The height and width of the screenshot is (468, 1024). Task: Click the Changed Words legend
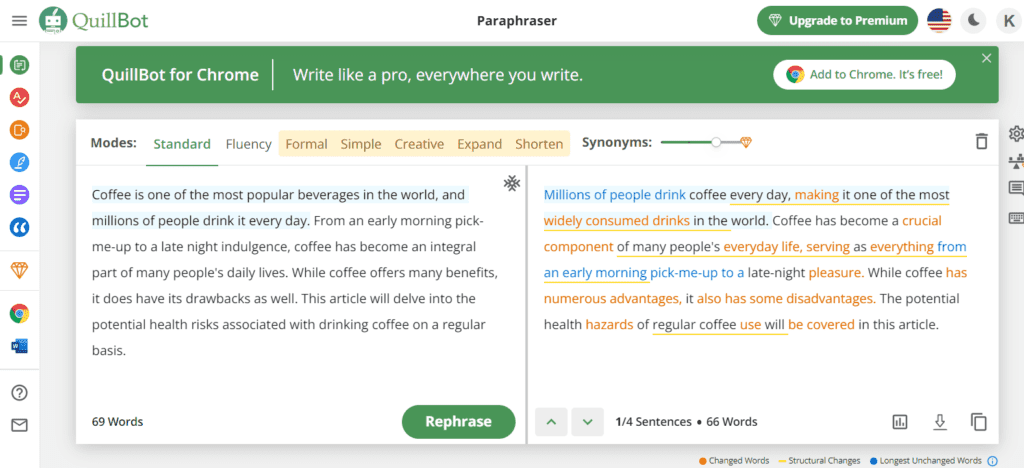click(x=733, y=460)
